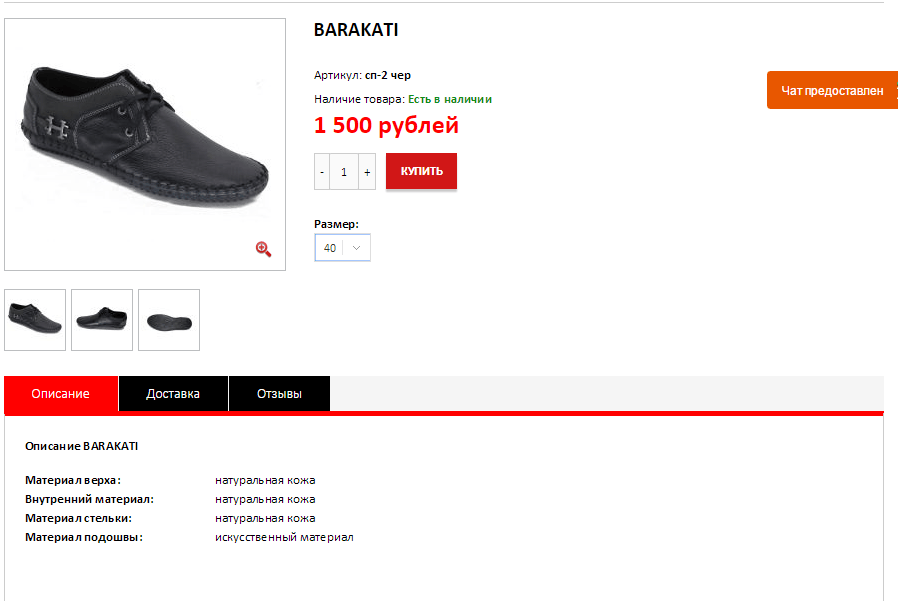898x601 pixels.
Task: Click the 1 500 рублей price text
Action: 387,125
